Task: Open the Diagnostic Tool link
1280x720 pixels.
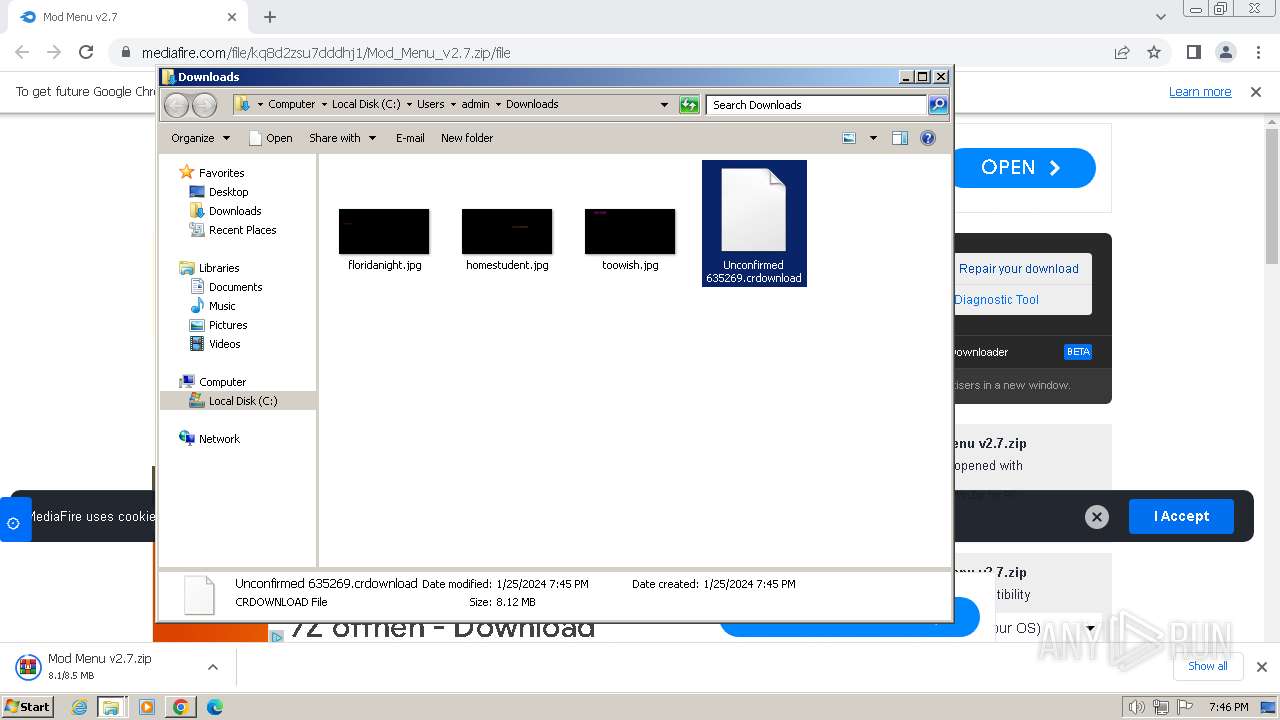Action: coord(996,300)
